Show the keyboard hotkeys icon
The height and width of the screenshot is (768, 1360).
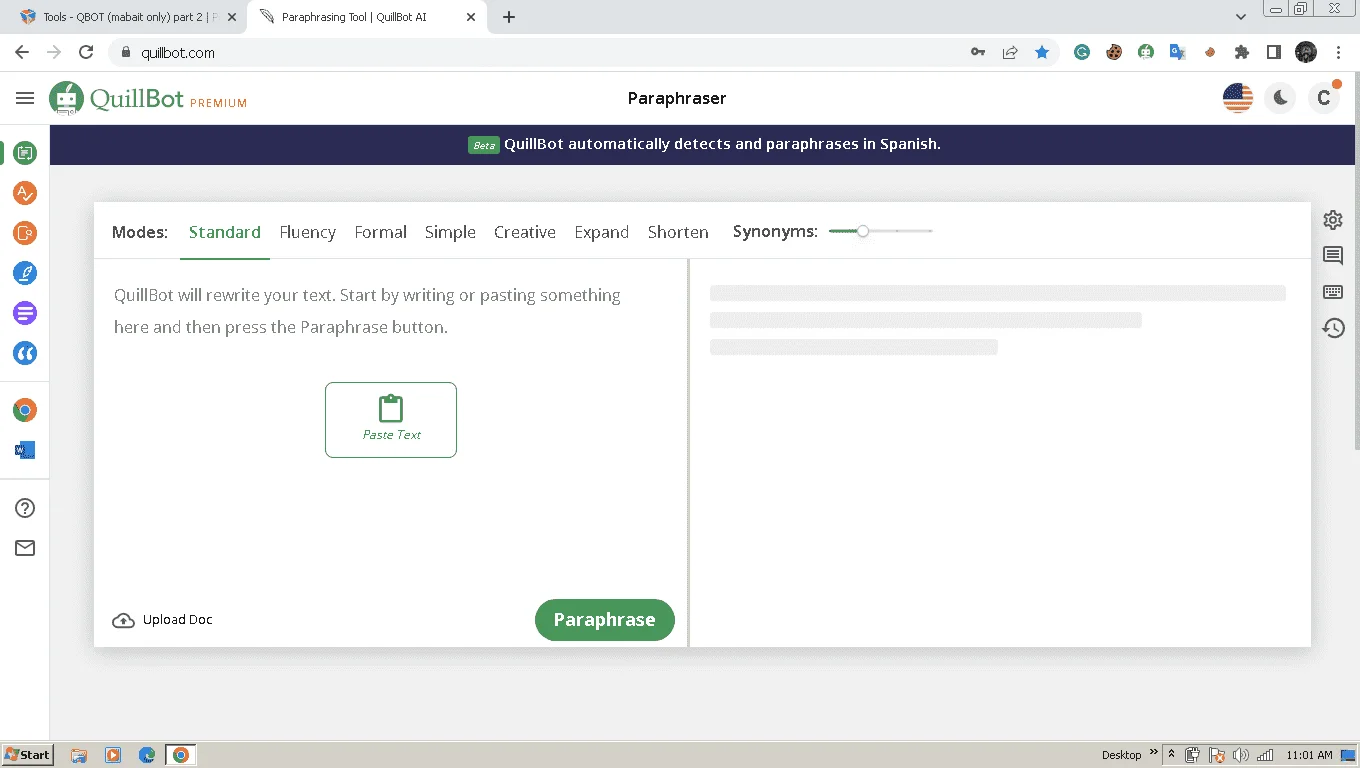1333,292
